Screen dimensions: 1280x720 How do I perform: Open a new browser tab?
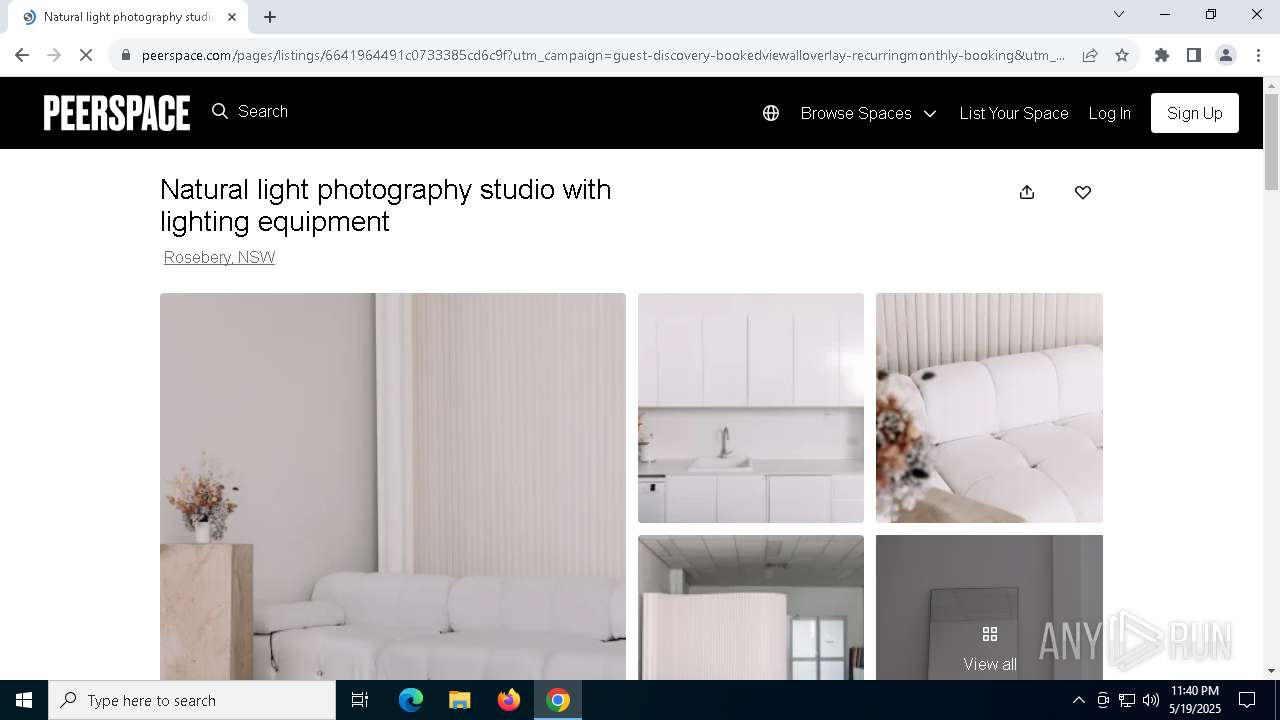tap(270, 17)
